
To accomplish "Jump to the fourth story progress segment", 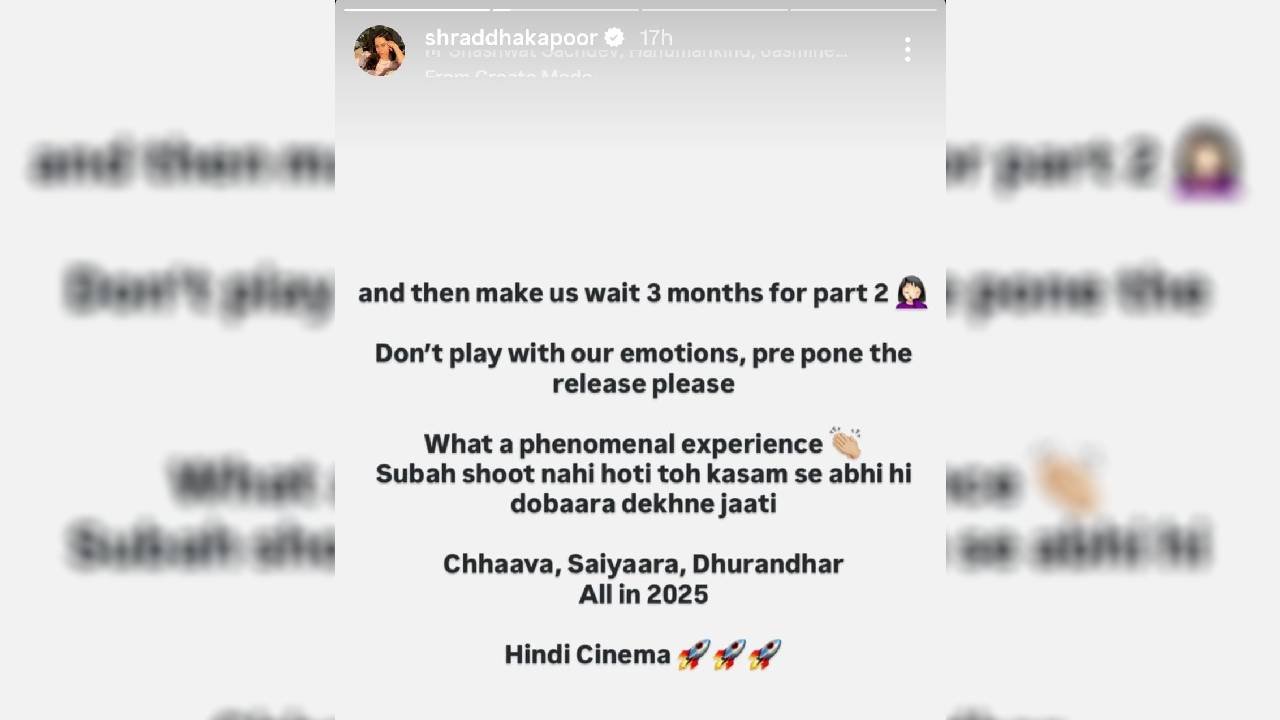I will pyautogui.click(x=864, y=10).
